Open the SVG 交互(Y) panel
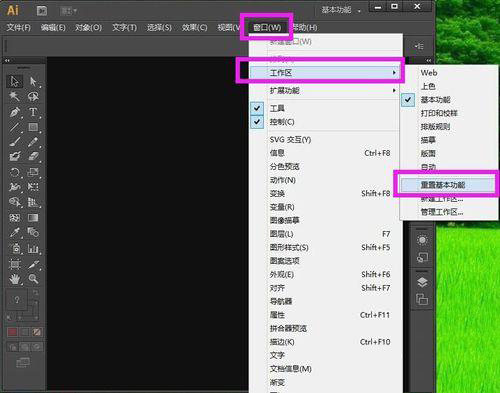This screenshot has height=393, width=500. pos(324,140)
